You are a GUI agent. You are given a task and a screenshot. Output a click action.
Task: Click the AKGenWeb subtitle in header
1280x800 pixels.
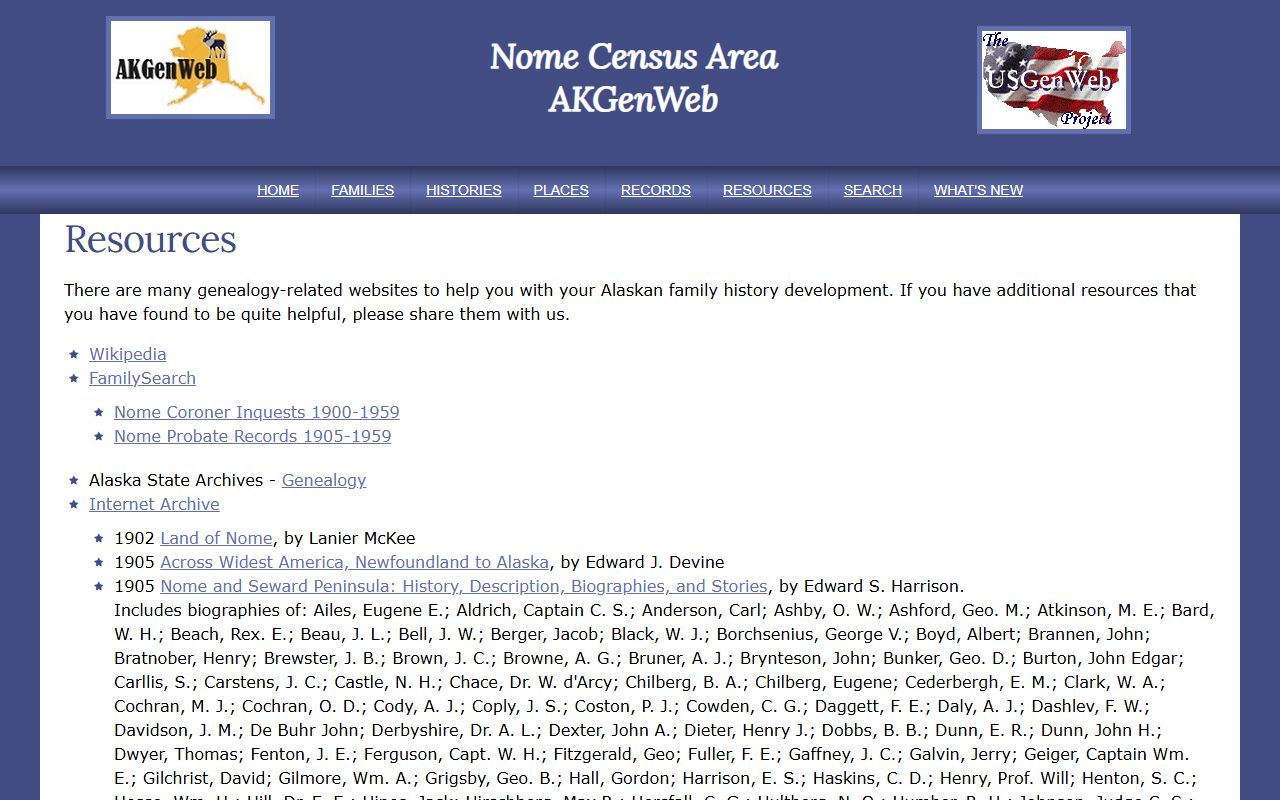pos(634,100)
